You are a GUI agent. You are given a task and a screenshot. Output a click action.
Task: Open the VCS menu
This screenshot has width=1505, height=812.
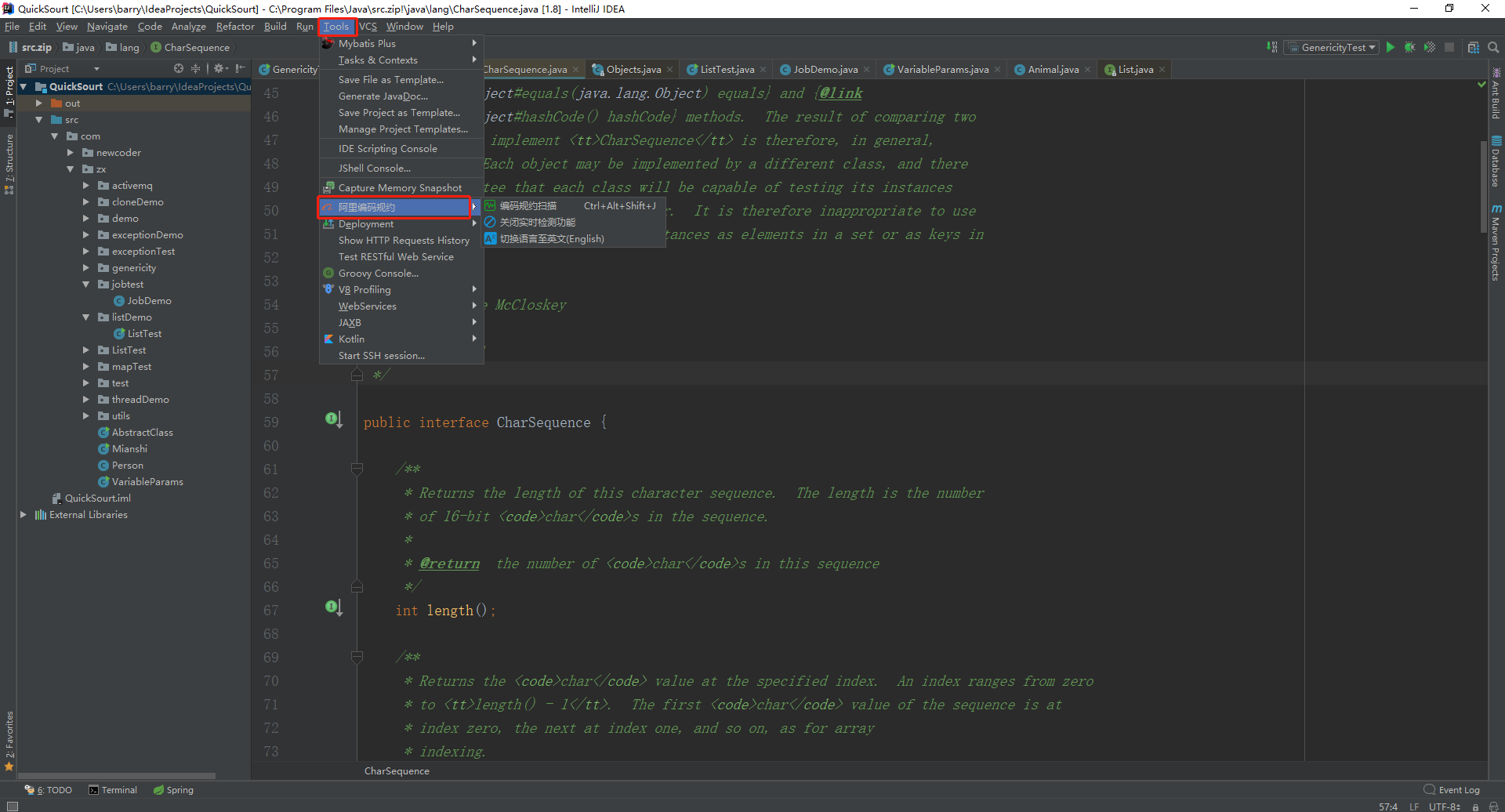pos(368,26)
